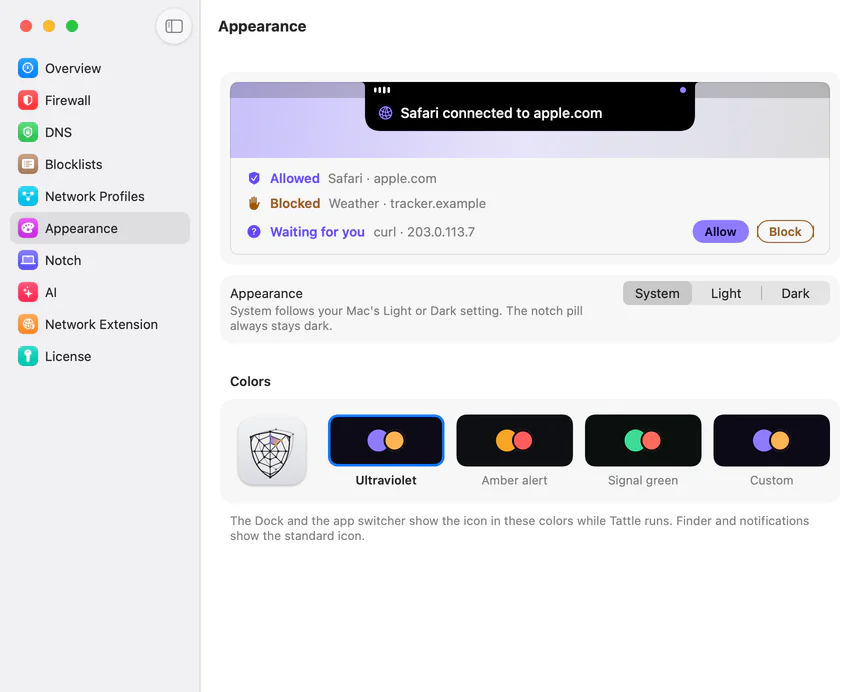Image resolution: width=860 pixels, height=692 pixels.
Task: Click the 'Weather · tracker.example' entry text
Action: pos(407,203)
